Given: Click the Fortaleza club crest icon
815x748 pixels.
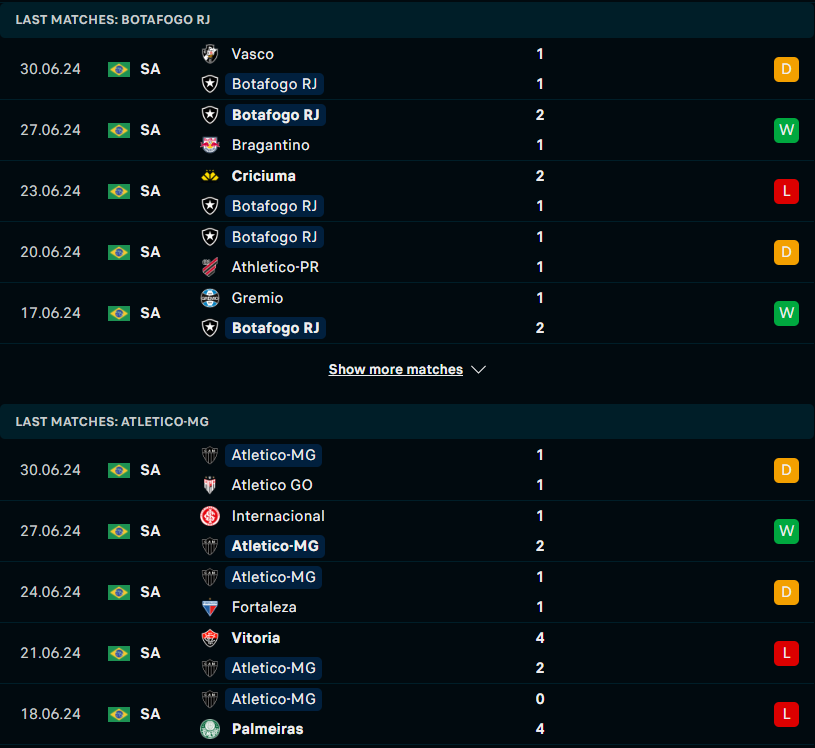Looking at the screenshot, I should (210, 607).
